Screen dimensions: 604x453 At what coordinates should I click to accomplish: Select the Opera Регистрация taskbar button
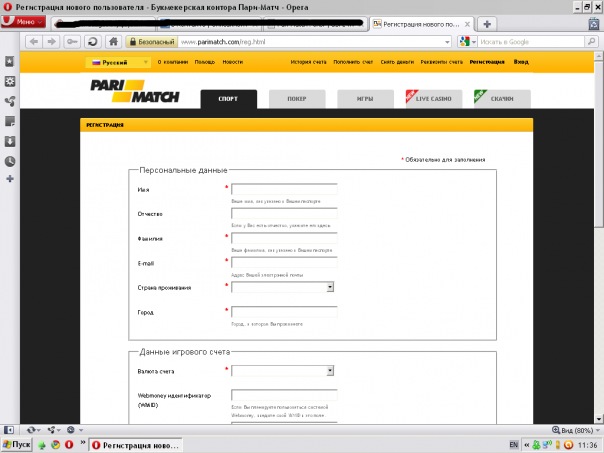[x=136, y=445]
